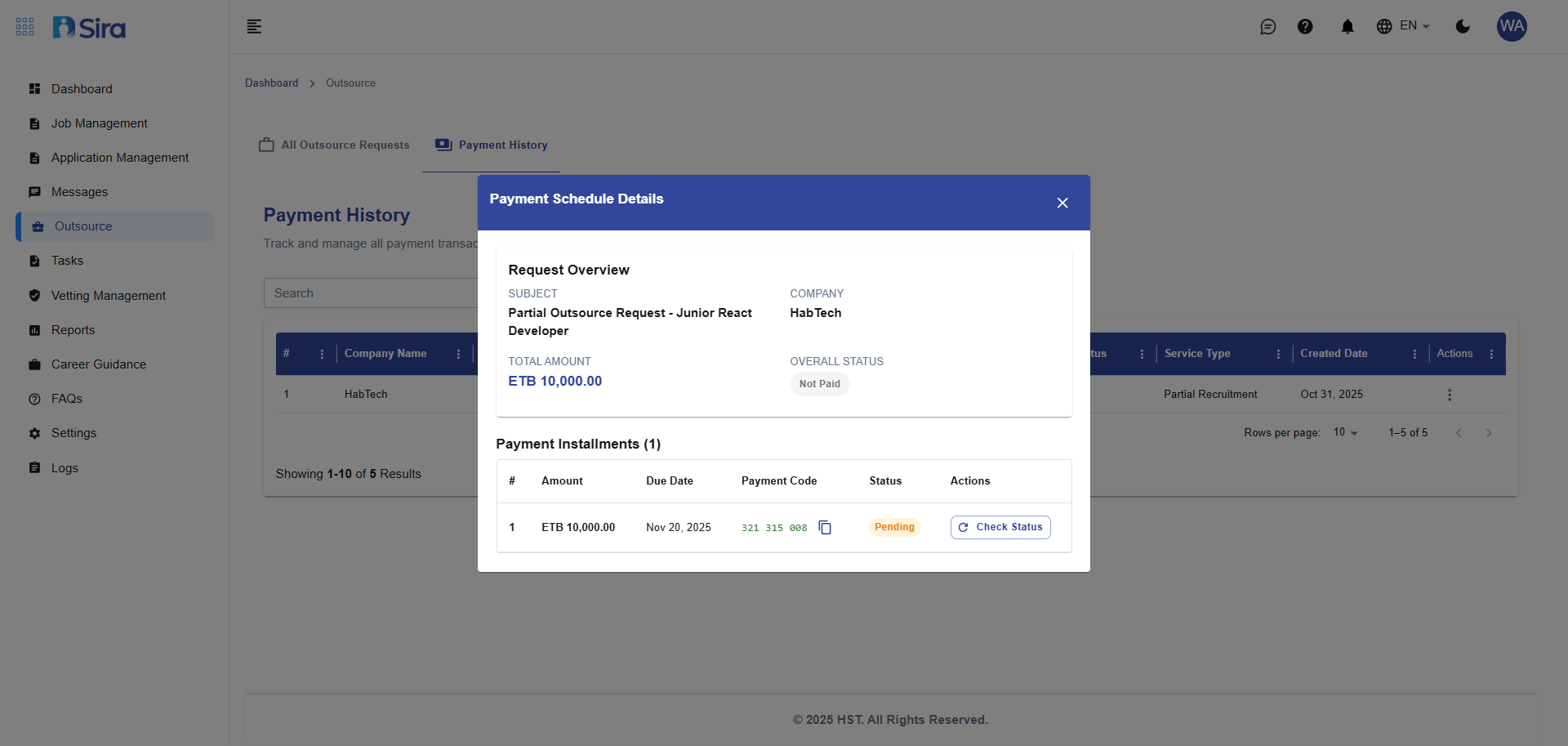This screenshot has height=746, width=1568.
Task: Open the rows per page dropdown
Action: [x=1345, y=432]
